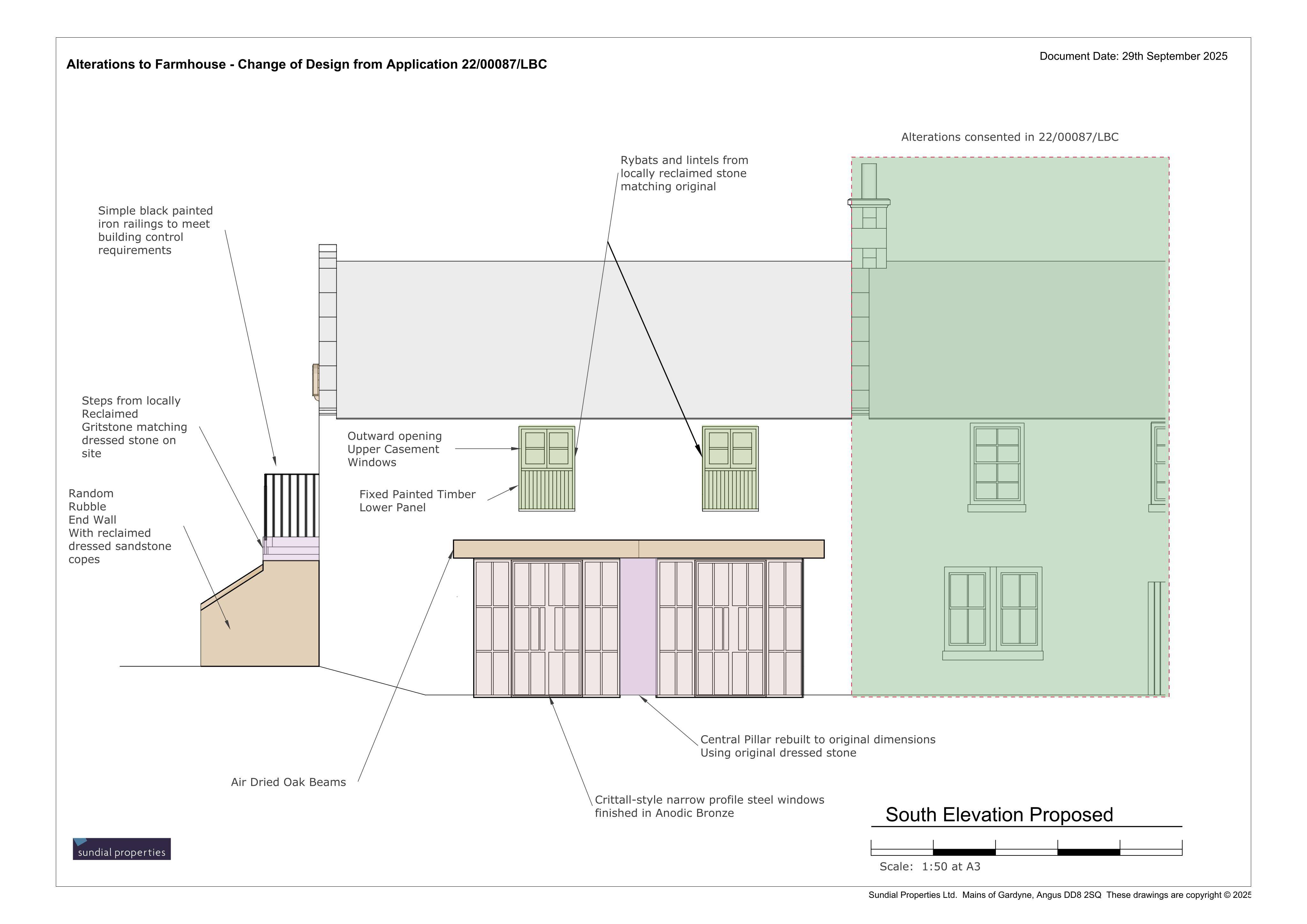Click the 'Alterations to Farmhouse' heading
Image resolution: width=1307 pixels, height=924 pixels.
pyautogui.click(x=306, y=64)
